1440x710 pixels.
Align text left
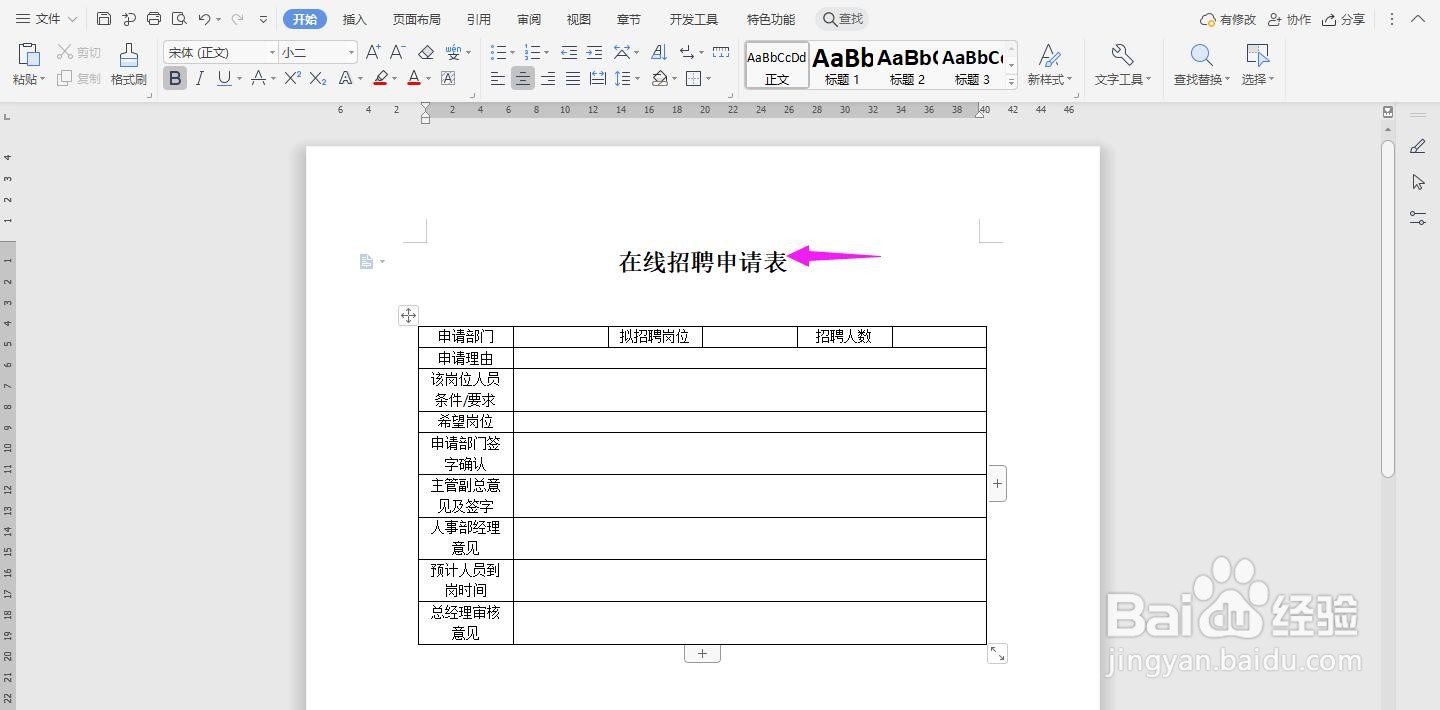pos(498,78)
